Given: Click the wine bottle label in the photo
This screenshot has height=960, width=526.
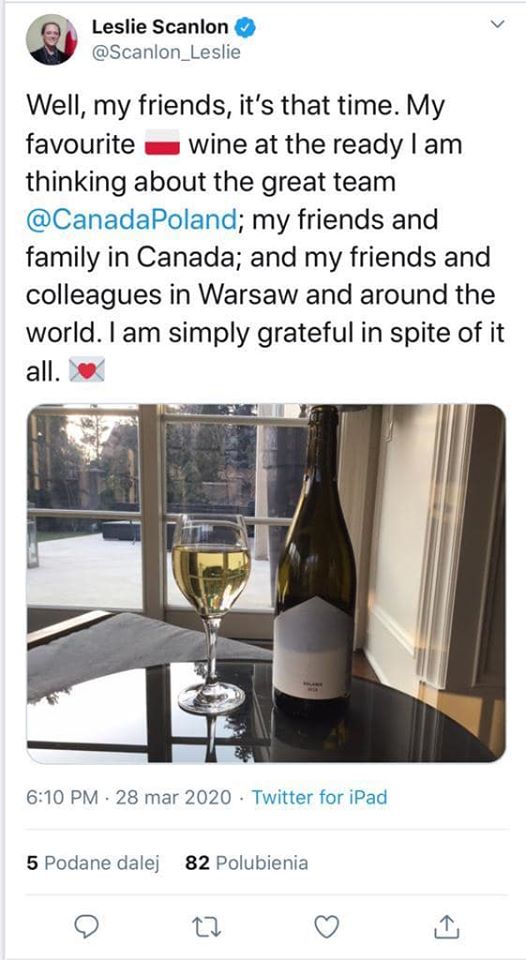Looking at the screenshot, I should pyautogui.click(x=314, y=647).
